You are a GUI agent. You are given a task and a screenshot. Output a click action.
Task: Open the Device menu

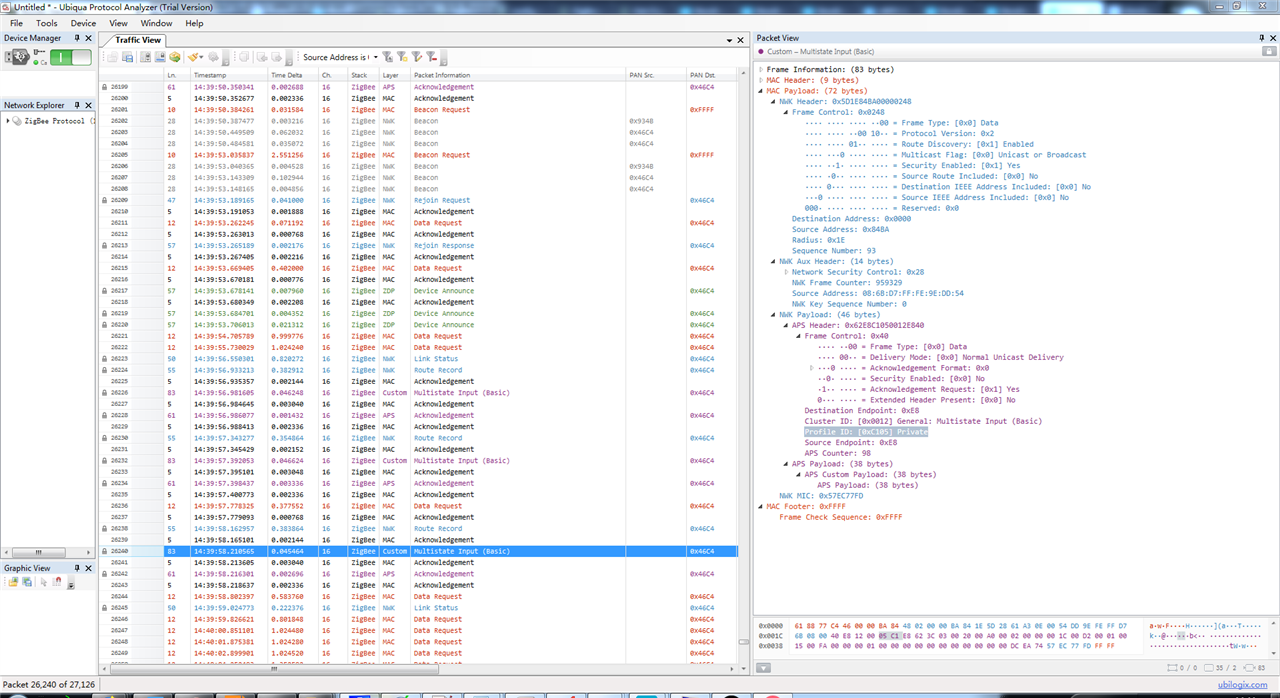83,23
